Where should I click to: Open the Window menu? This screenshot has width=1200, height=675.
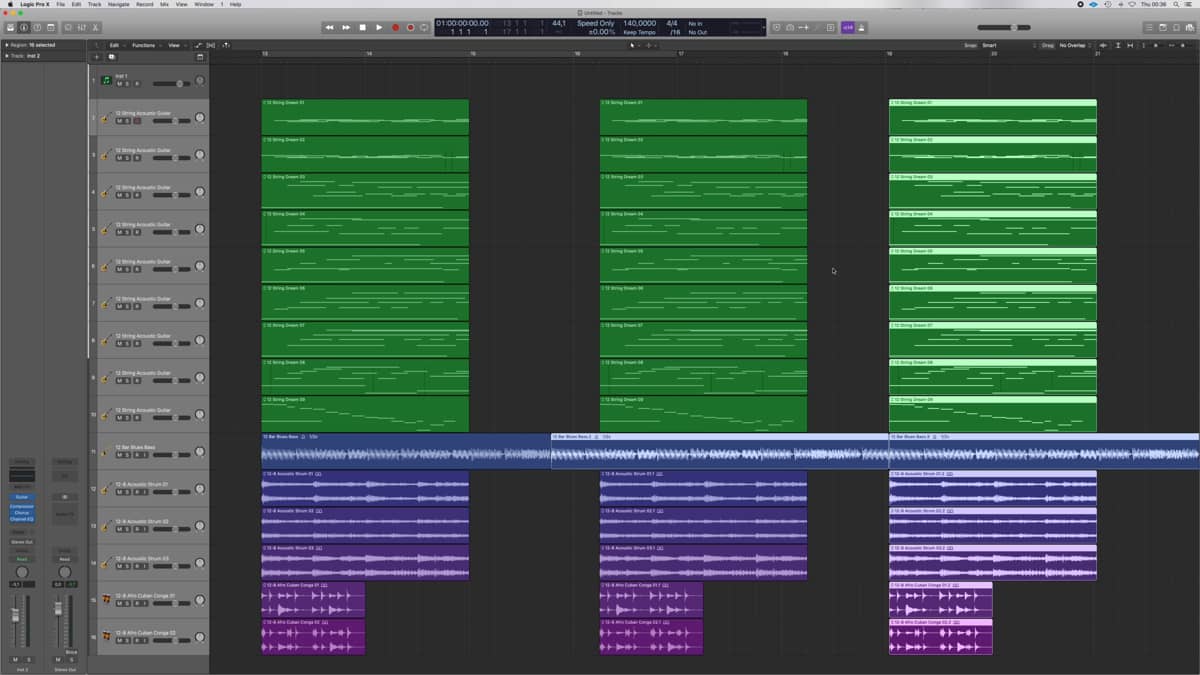pyautogui.click(x=204, y=4)
